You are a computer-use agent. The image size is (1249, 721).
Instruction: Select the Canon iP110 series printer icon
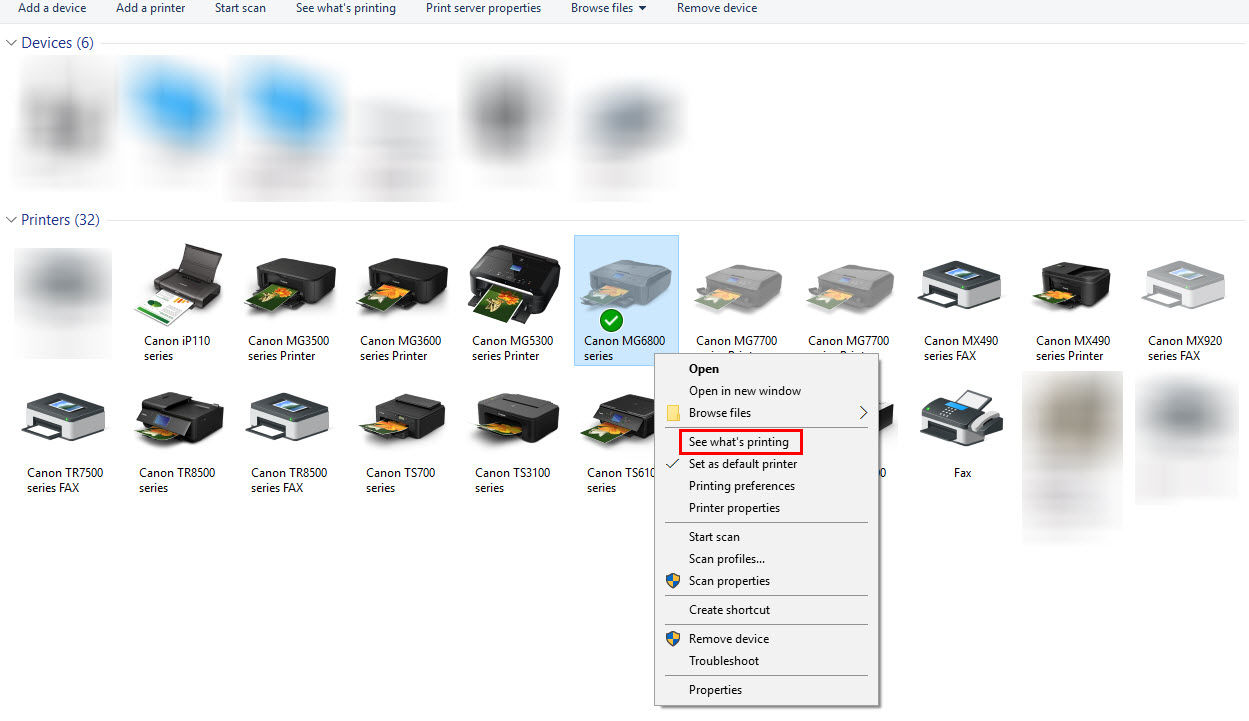pyautogui.click(x=177, y=283)
